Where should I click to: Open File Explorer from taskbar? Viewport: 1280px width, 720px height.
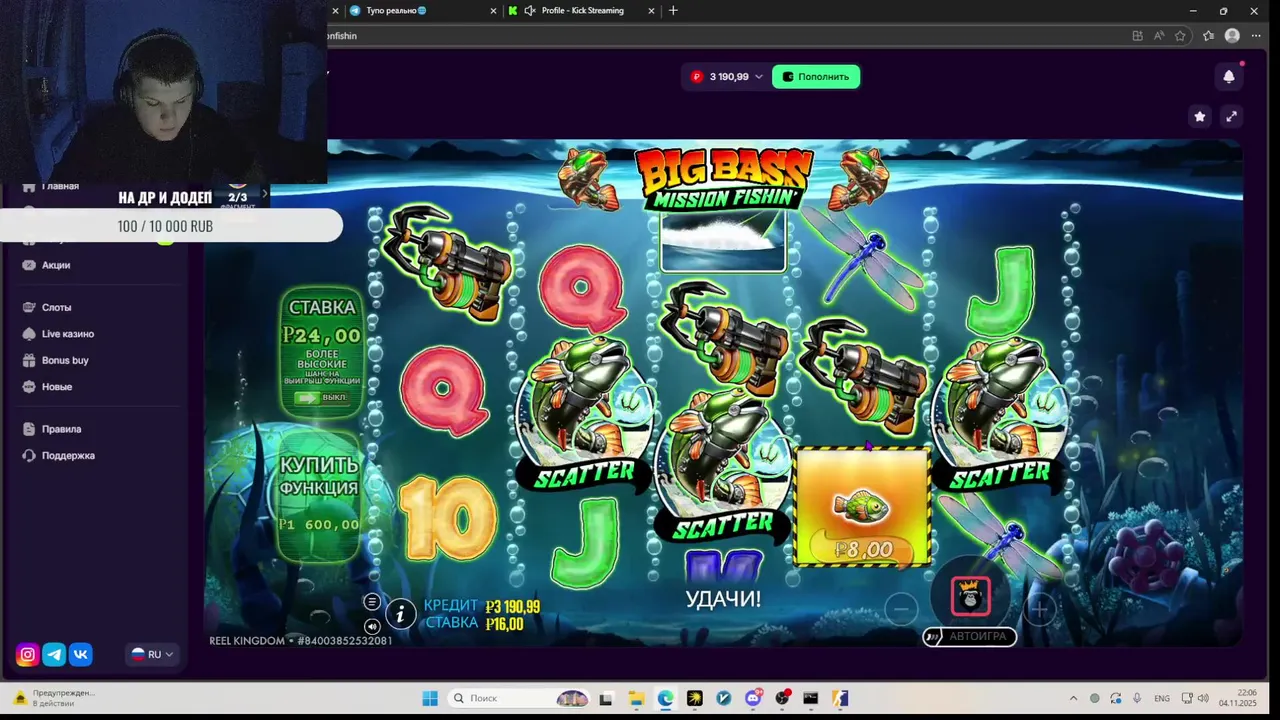(x=636, y=698)
